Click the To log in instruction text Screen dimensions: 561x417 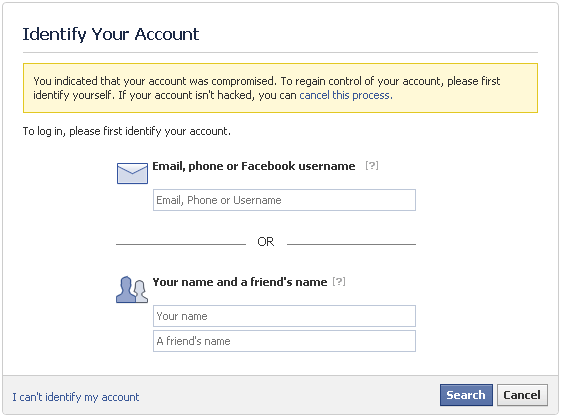[x=127, y=131]
